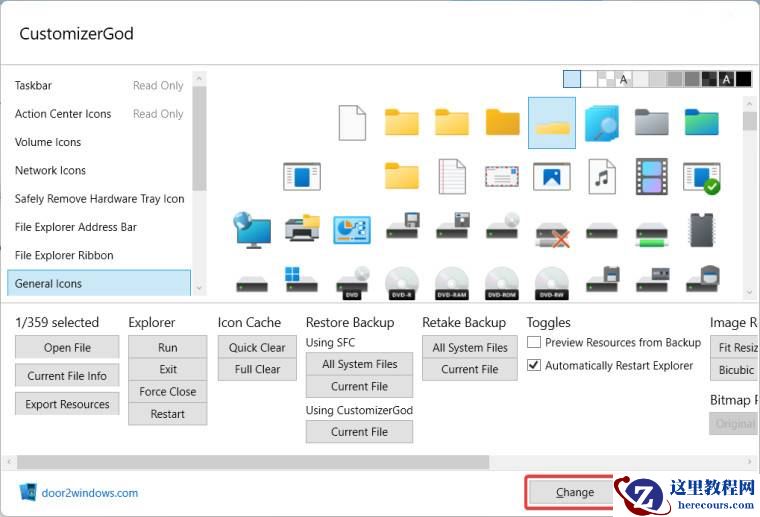Select the network drive with green pipe icon
The image size is (760, 517).
(651, 235)
